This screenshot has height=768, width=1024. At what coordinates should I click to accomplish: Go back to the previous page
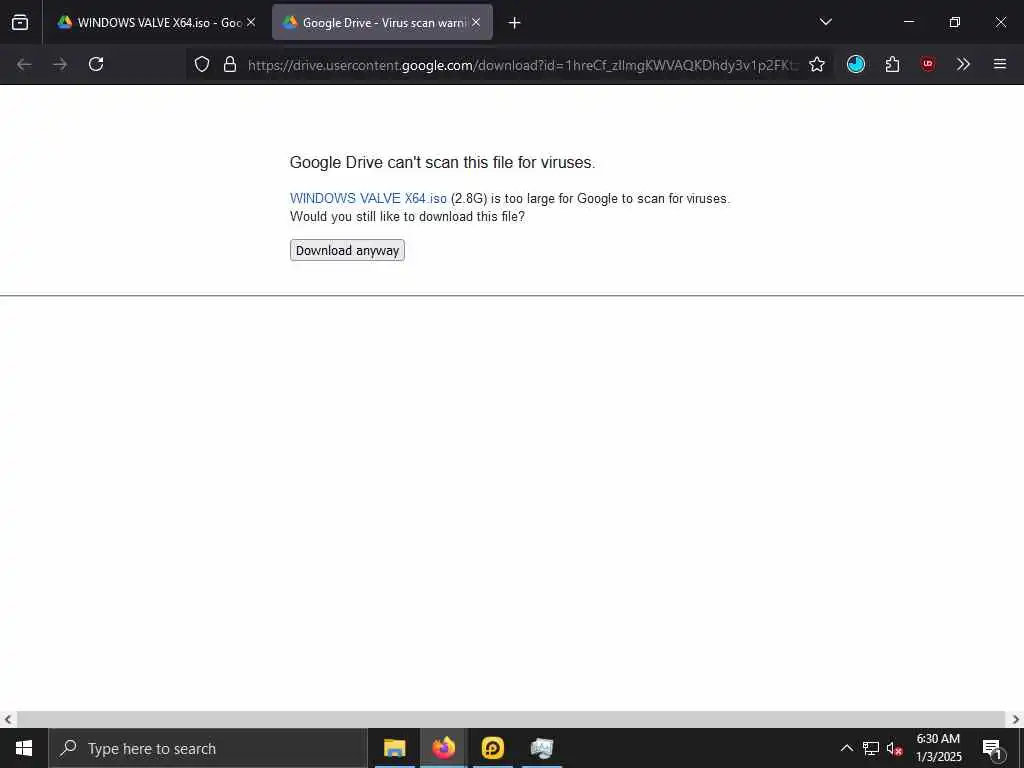[x=24, y=64]
